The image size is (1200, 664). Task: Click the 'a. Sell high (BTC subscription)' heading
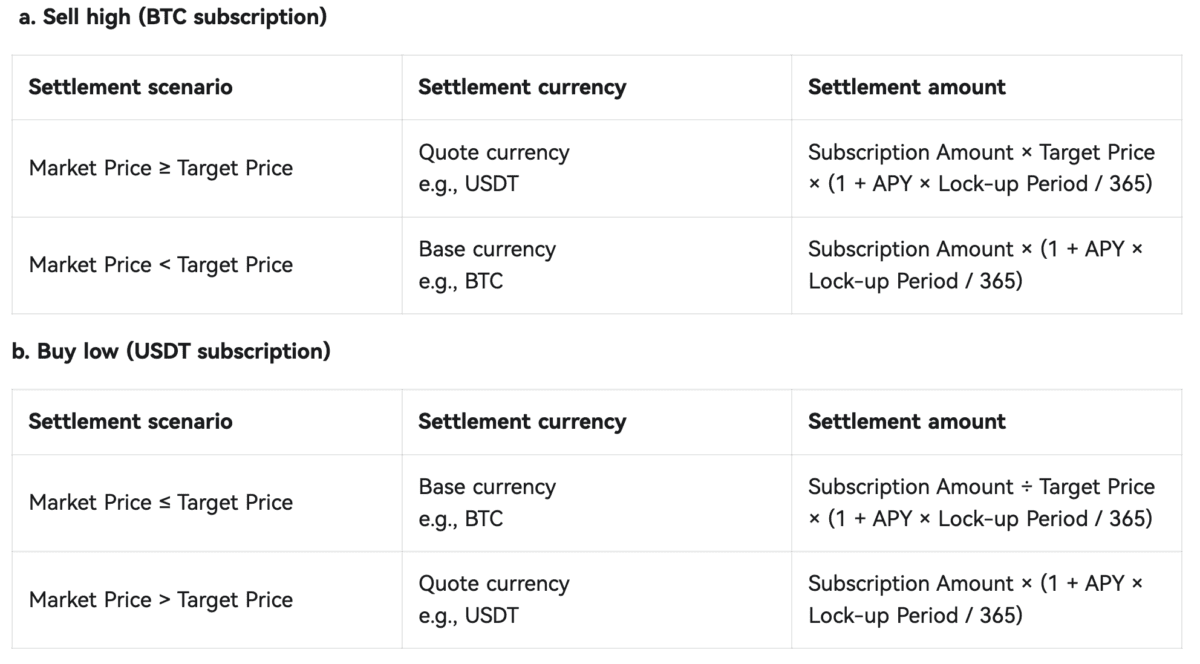[173, 17]
